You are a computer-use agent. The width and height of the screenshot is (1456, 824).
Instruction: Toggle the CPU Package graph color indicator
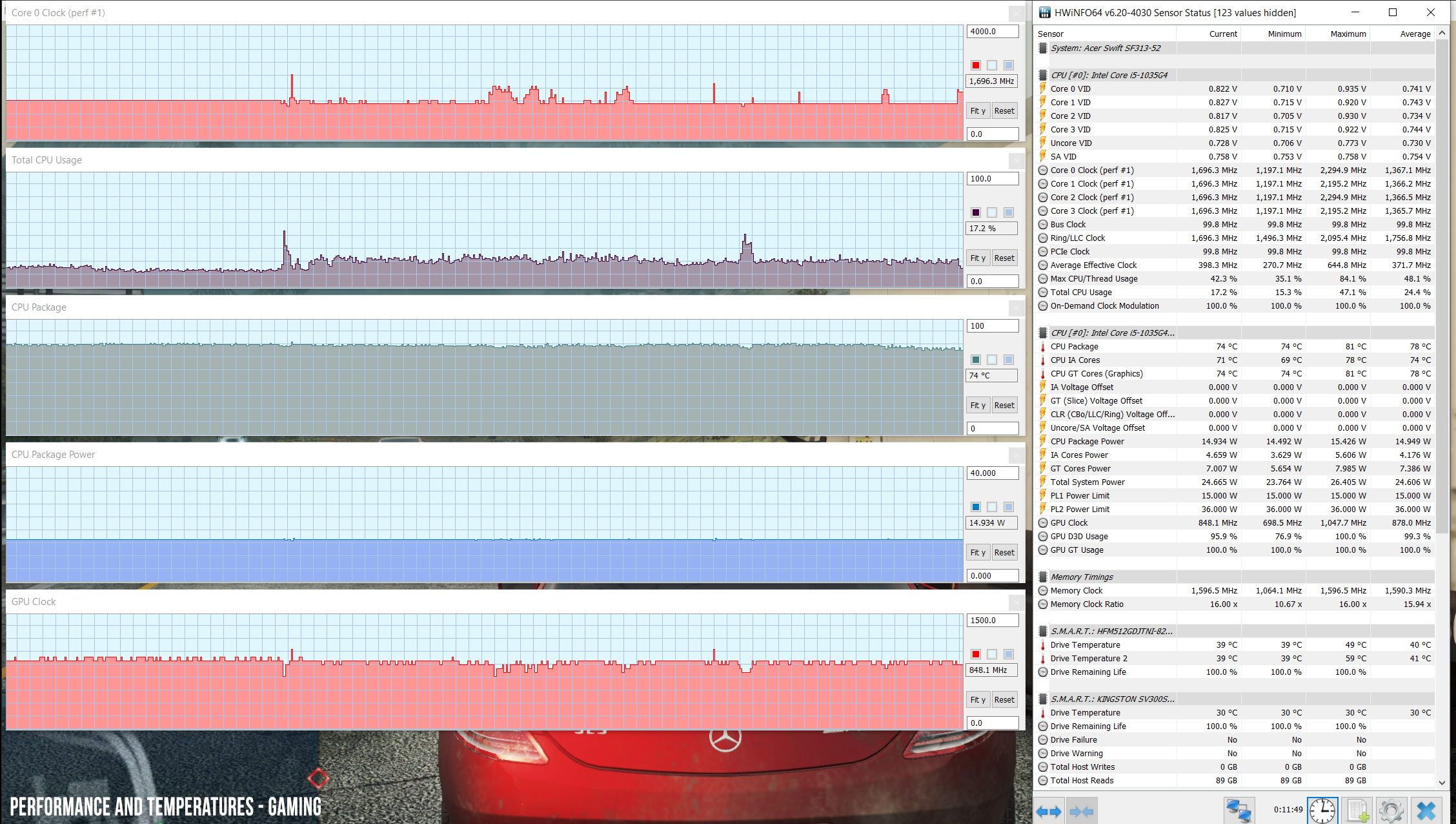[x=976, y=359]
